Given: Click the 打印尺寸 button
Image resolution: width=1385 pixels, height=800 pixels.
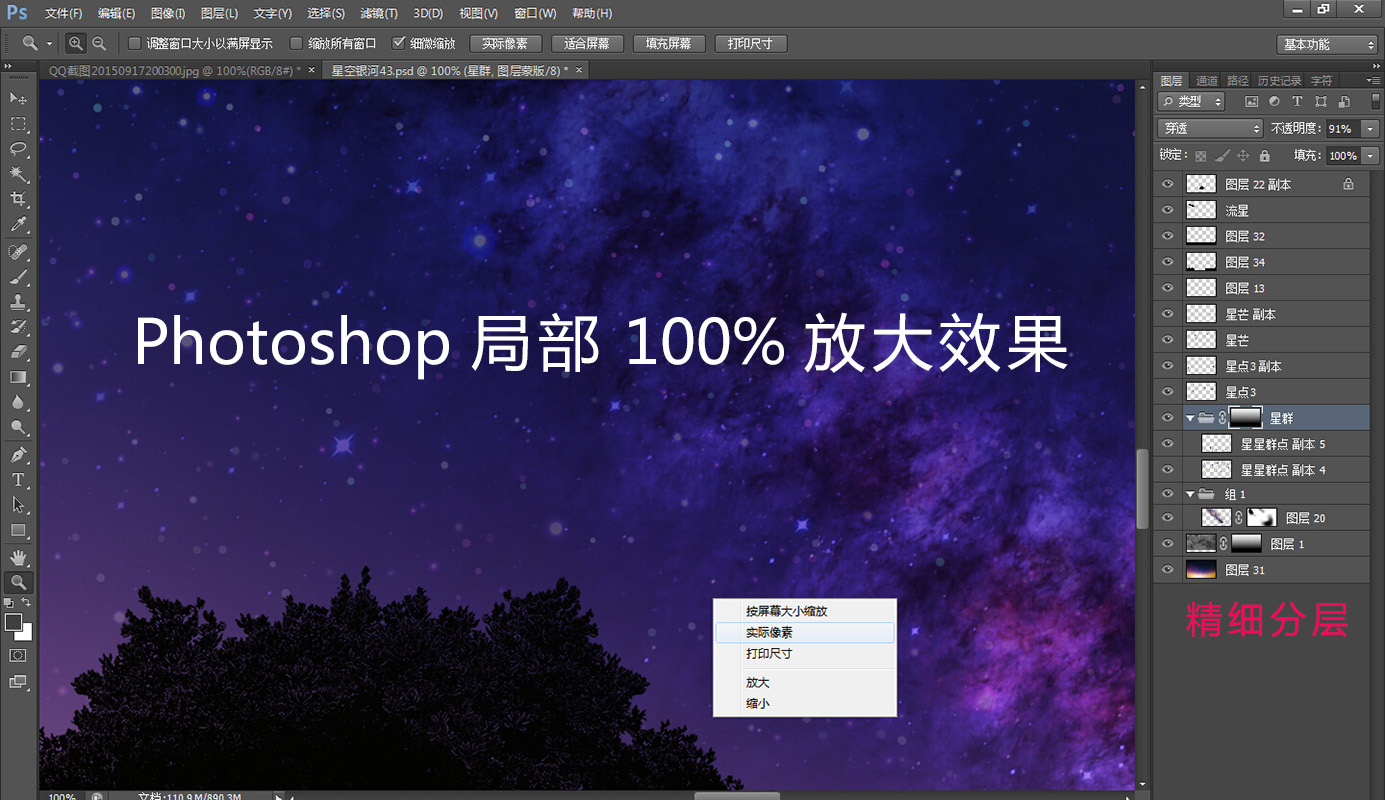Looking at the screenshot, I should tap(751, 44).
